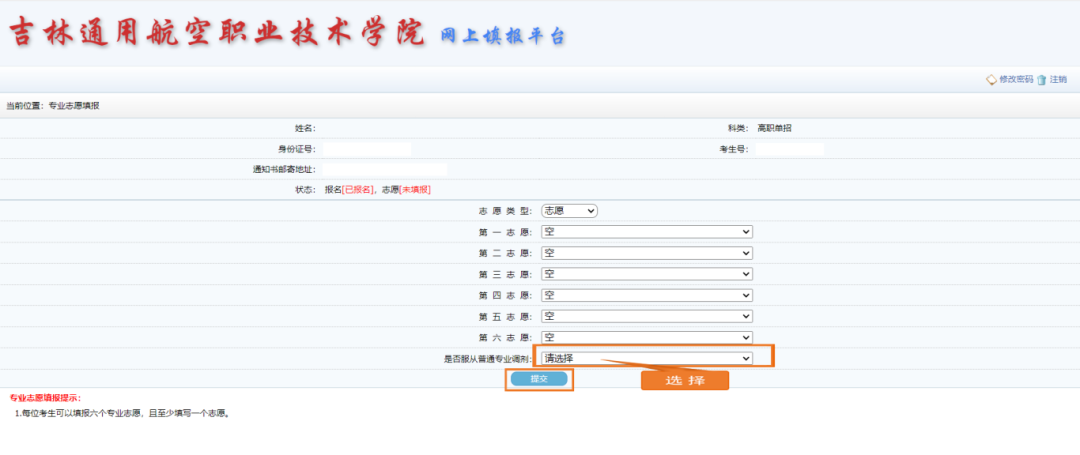Image resolution: width=1080 pixels, height=455 pixels.
Task: Focus the 通知书邮寄地址 field
Action: [384, 169]
